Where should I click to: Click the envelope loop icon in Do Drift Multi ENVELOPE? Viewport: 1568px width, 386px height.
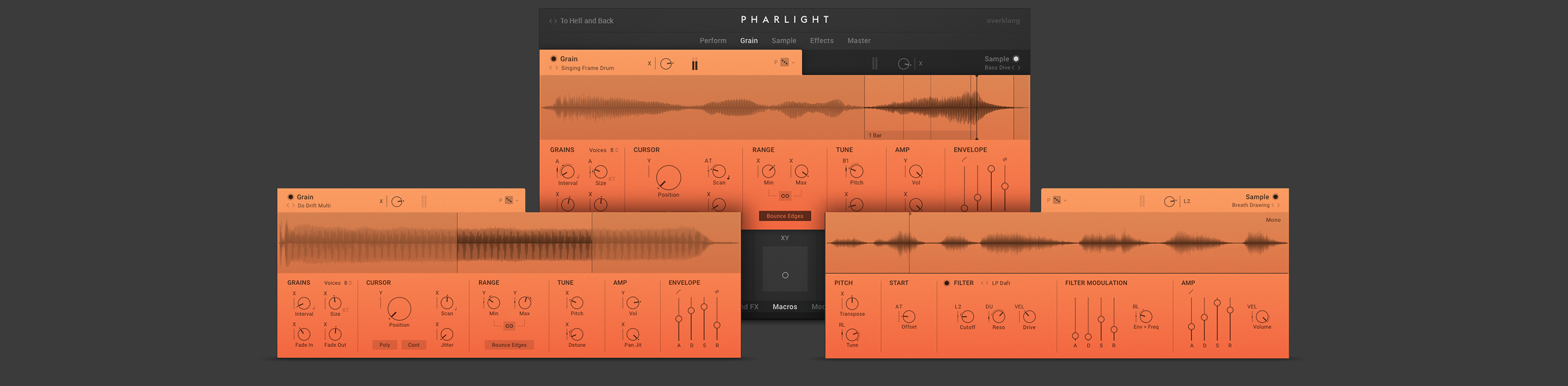click(x=717, y=292)
